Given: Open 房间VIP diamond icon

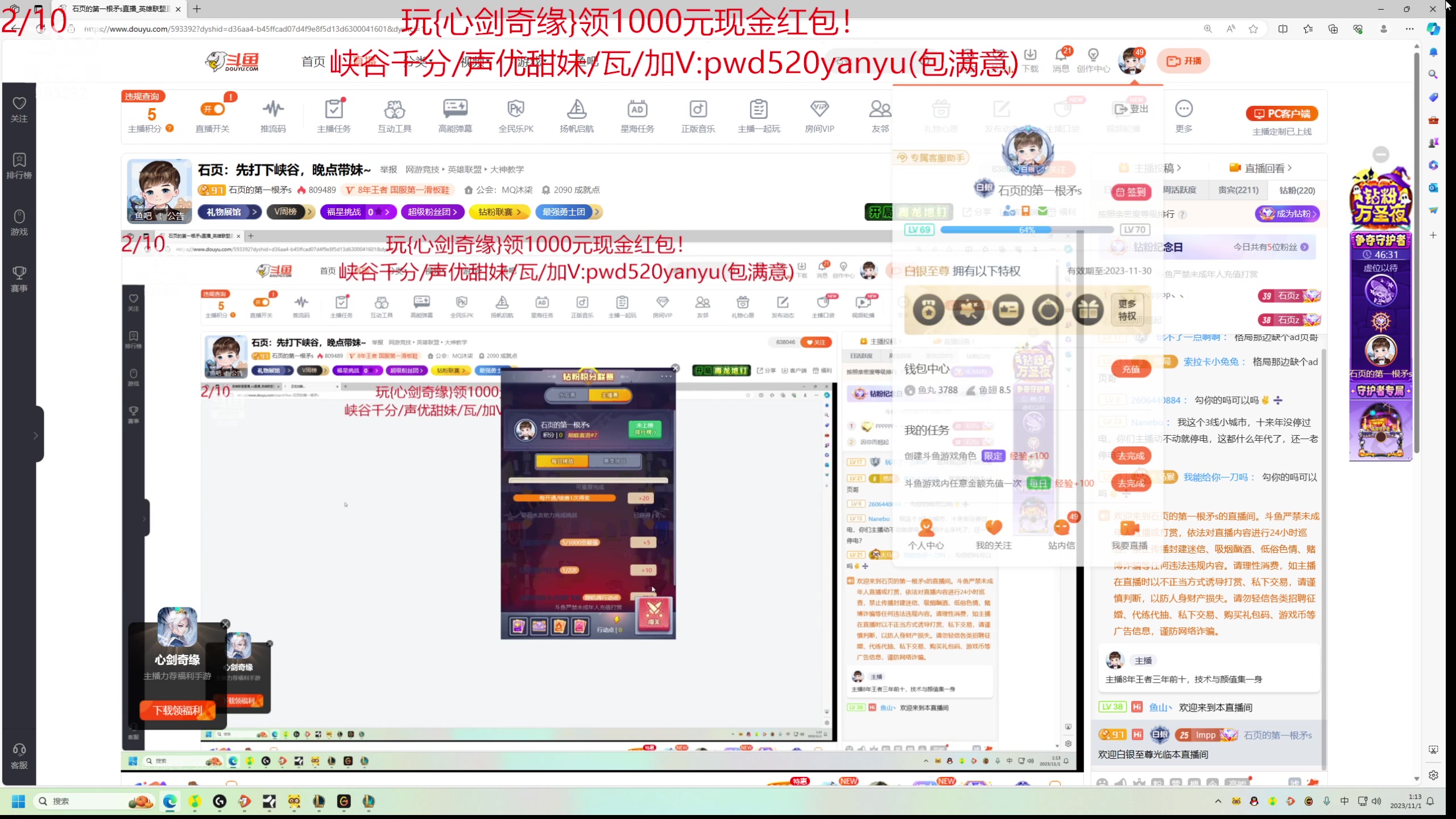Looking at the screenshot, I should 820,116.
